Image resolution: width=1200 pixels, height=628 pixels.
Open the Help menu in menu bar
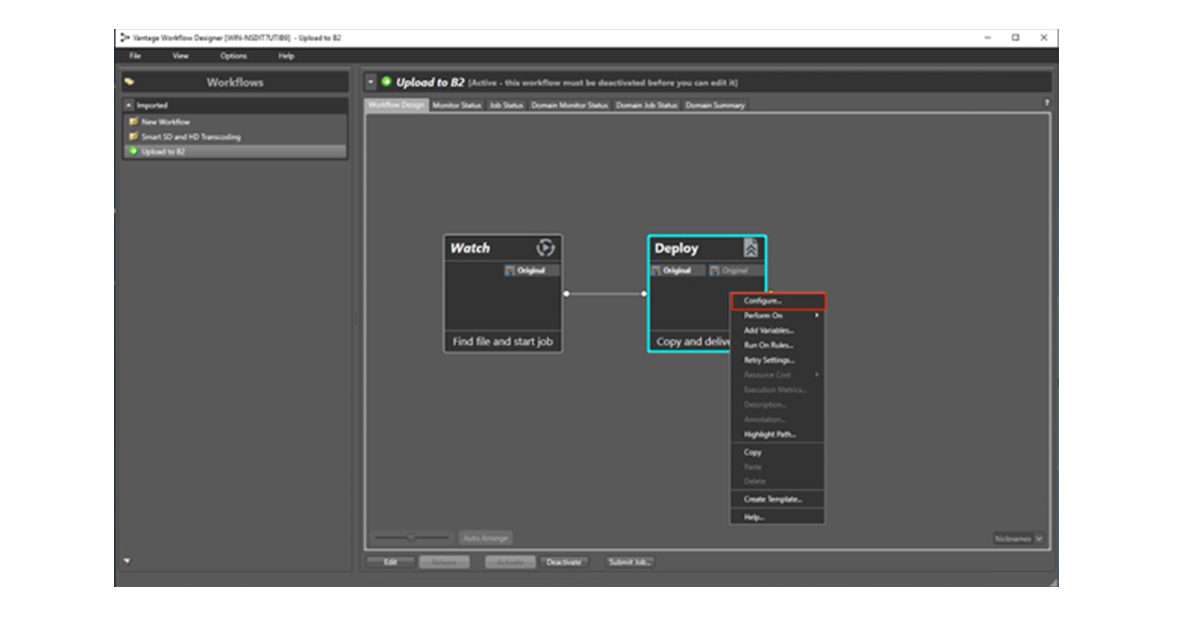[286, 56]
